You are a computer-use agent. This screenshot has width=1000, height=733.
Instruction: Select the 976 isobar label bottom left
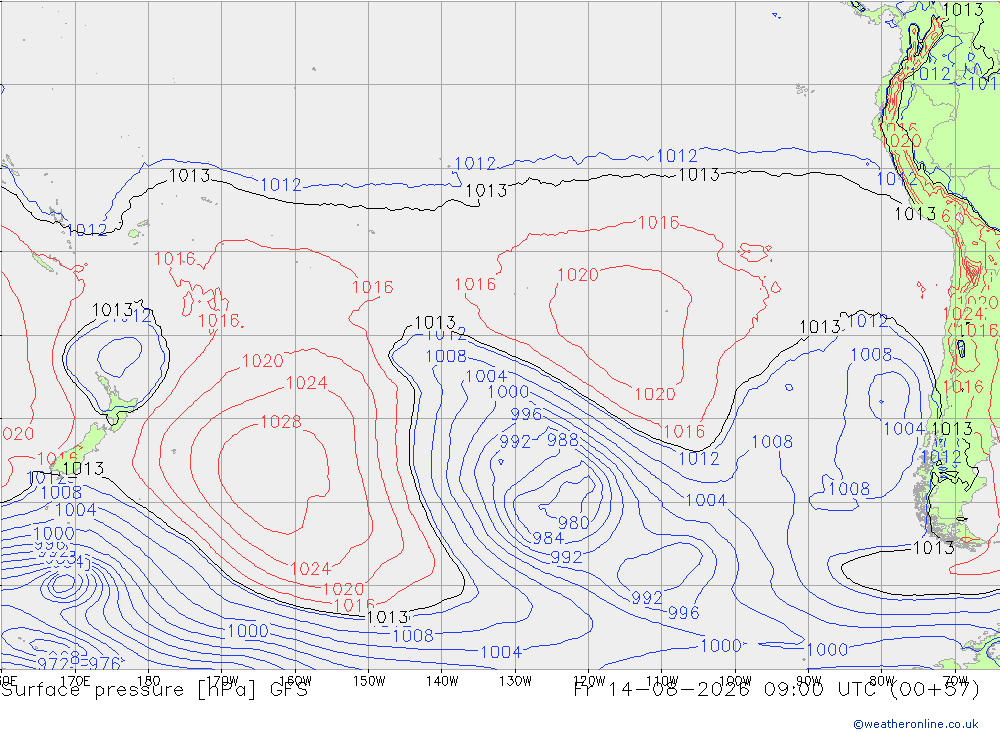[104, 663]
